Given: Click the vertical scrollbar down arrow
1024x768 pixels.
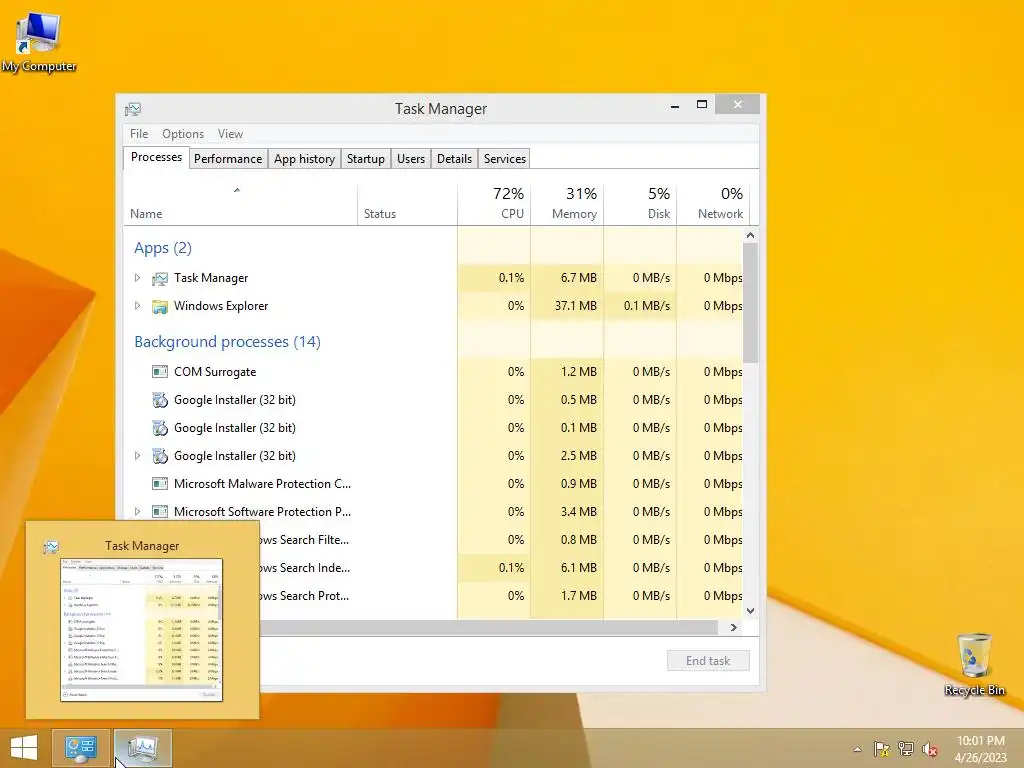Looking at the screenshot, I should pyautogui.click(x=750, y=611).
